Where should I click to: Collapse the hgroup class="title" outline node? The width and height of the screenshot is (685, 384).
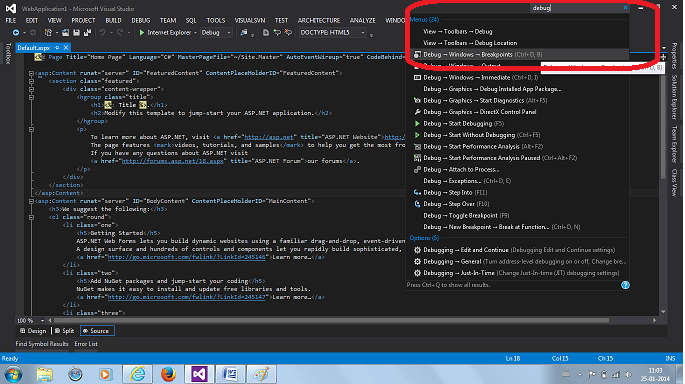[31, 97]
